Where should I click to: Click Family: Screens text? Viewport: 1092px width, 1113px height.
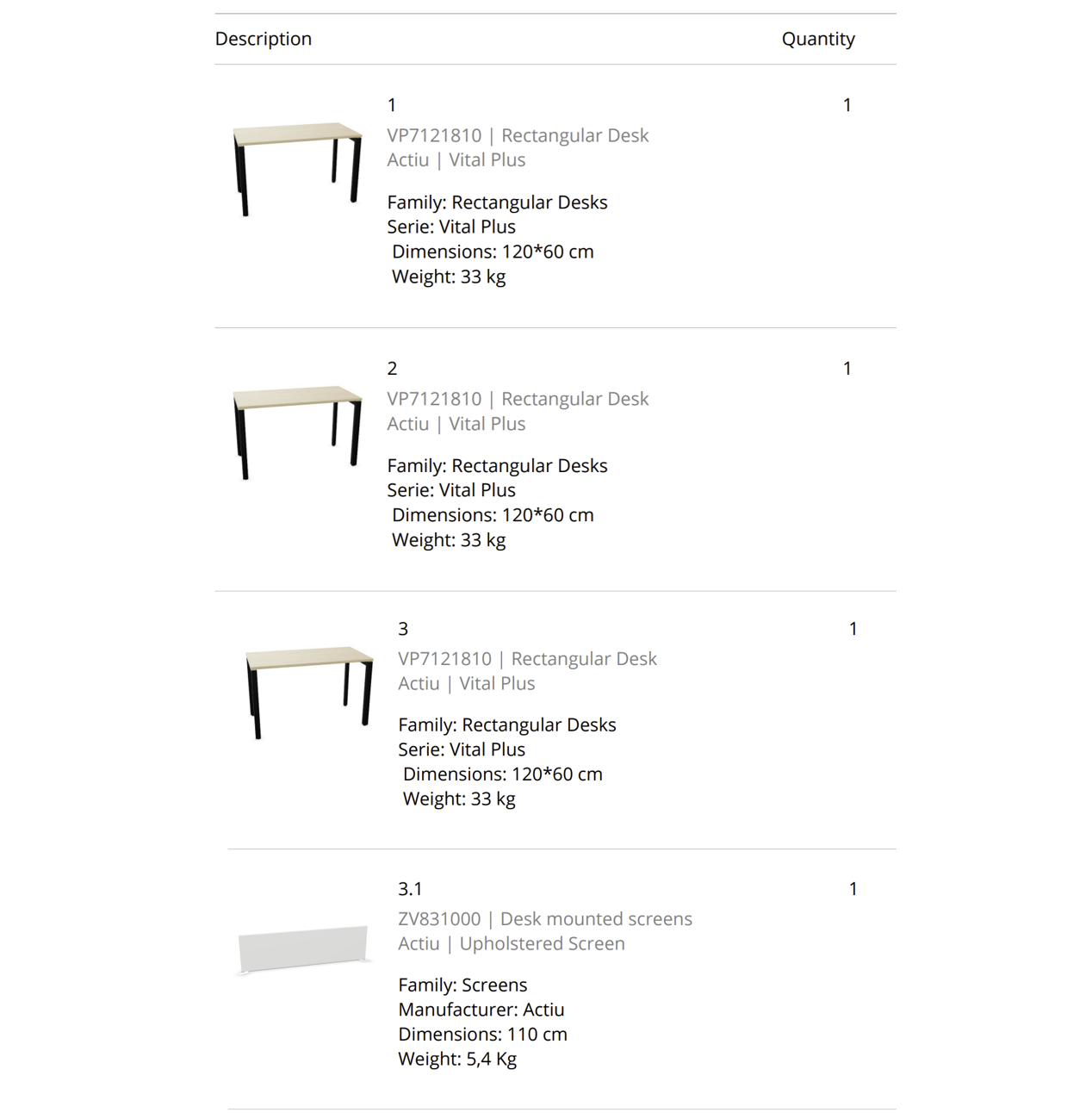point(462,985)
